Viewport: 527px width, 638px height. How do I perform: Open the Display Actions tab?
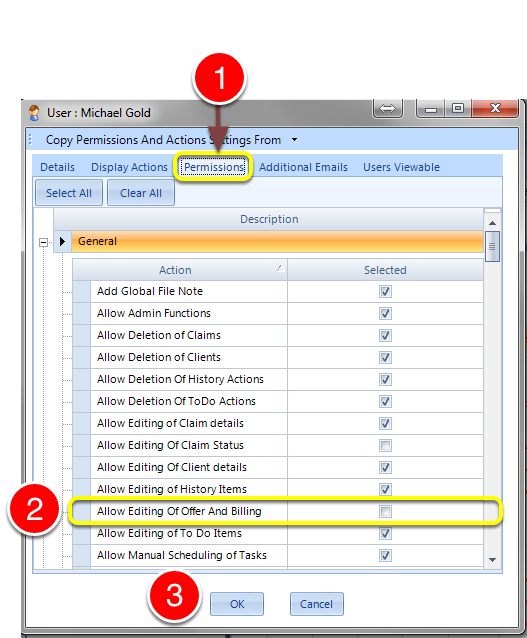coord(129,167)
